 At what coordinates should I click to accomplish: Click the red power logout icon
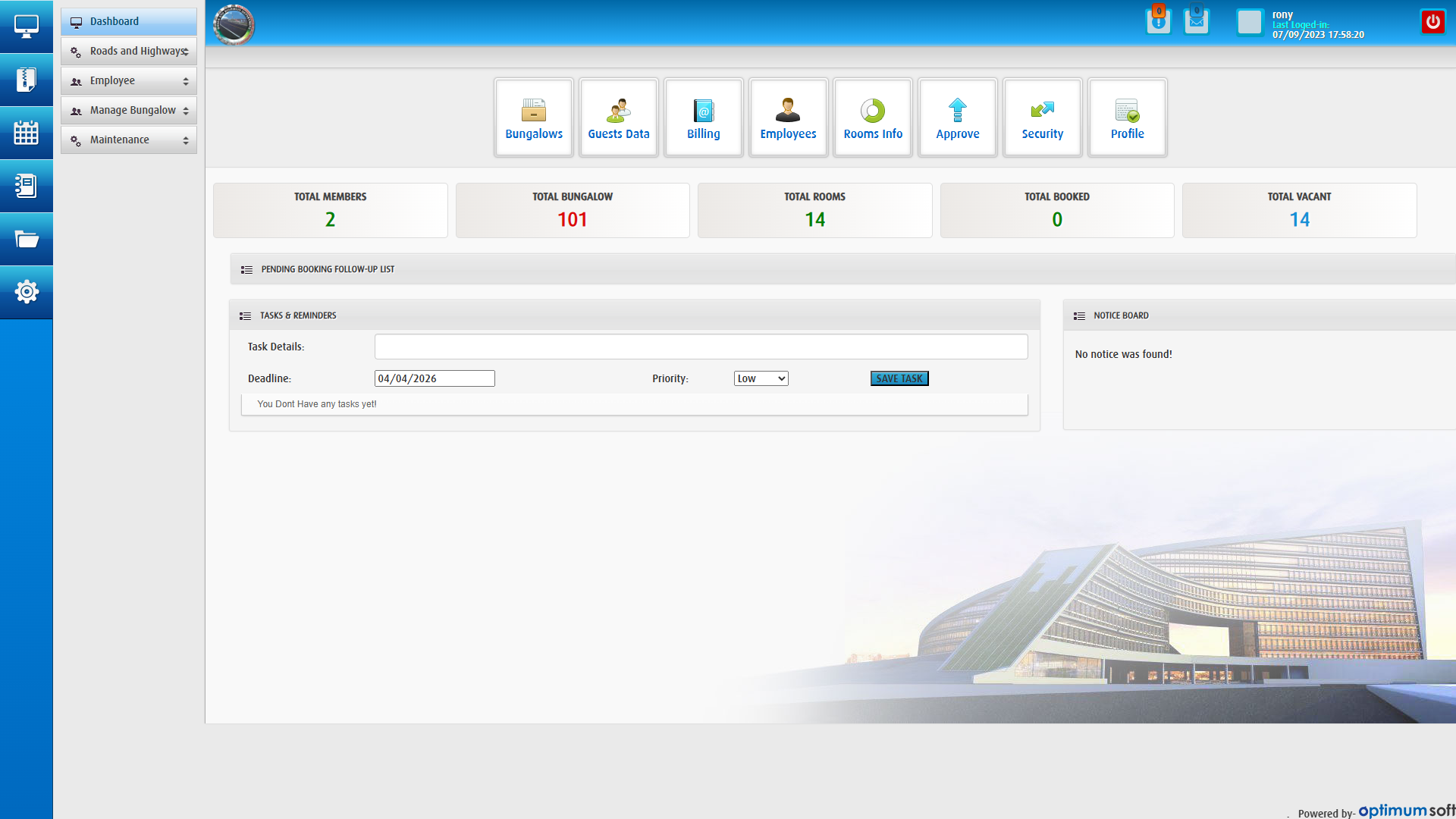(1432, 22)
